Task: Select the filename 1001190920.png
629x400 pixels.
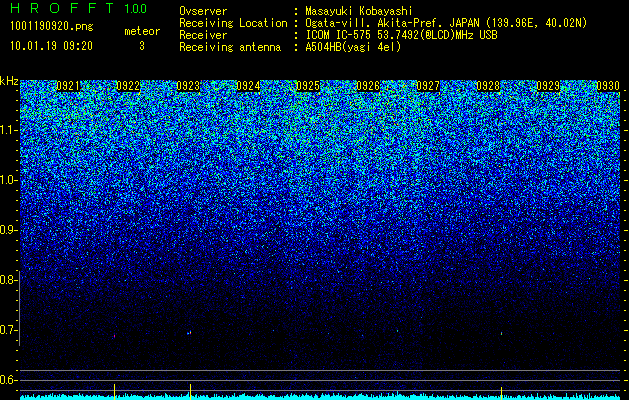Action: (x=52, y=26)
